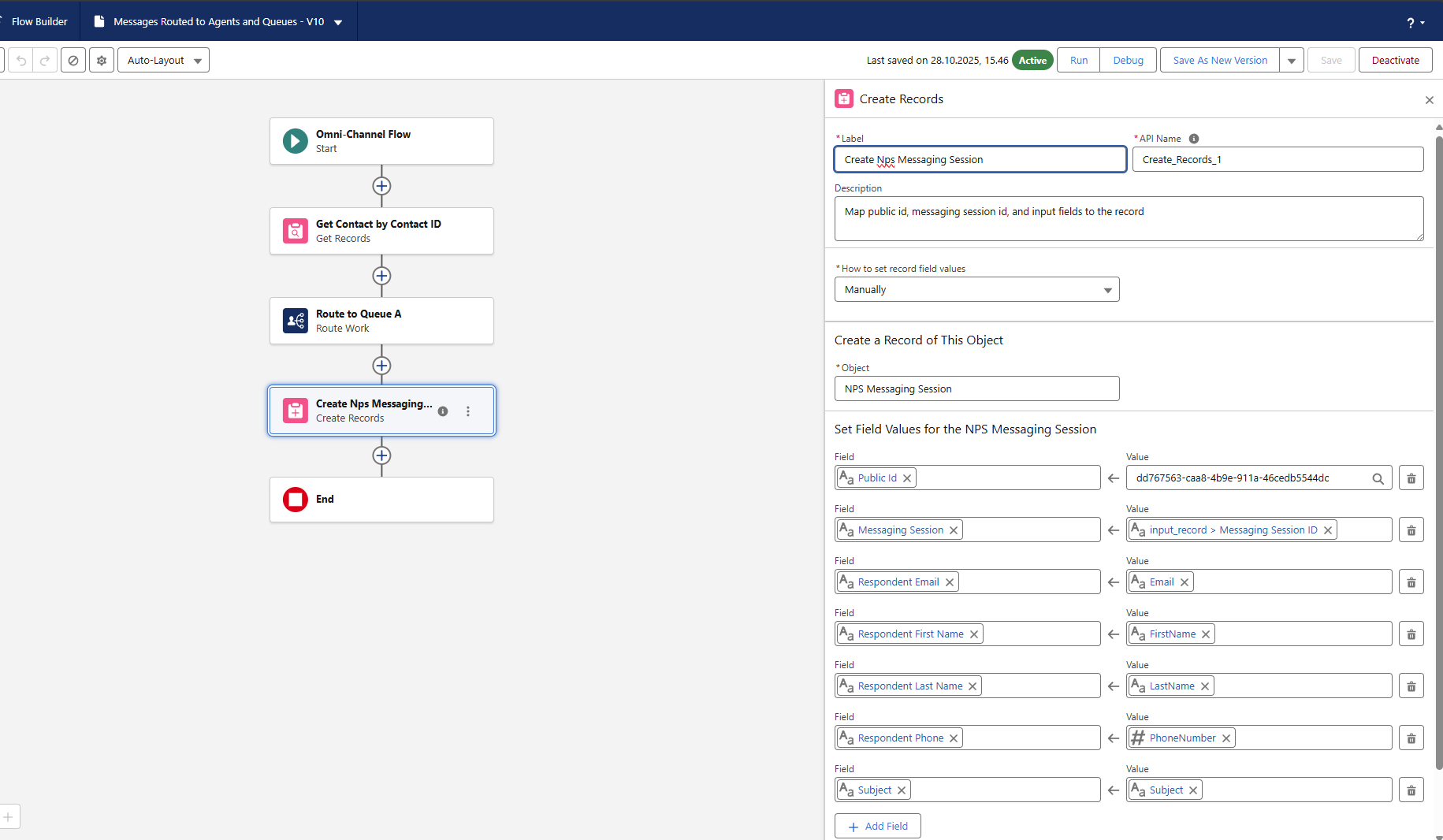Open Save As New Version dropdown arrow

pos(1292,61)
